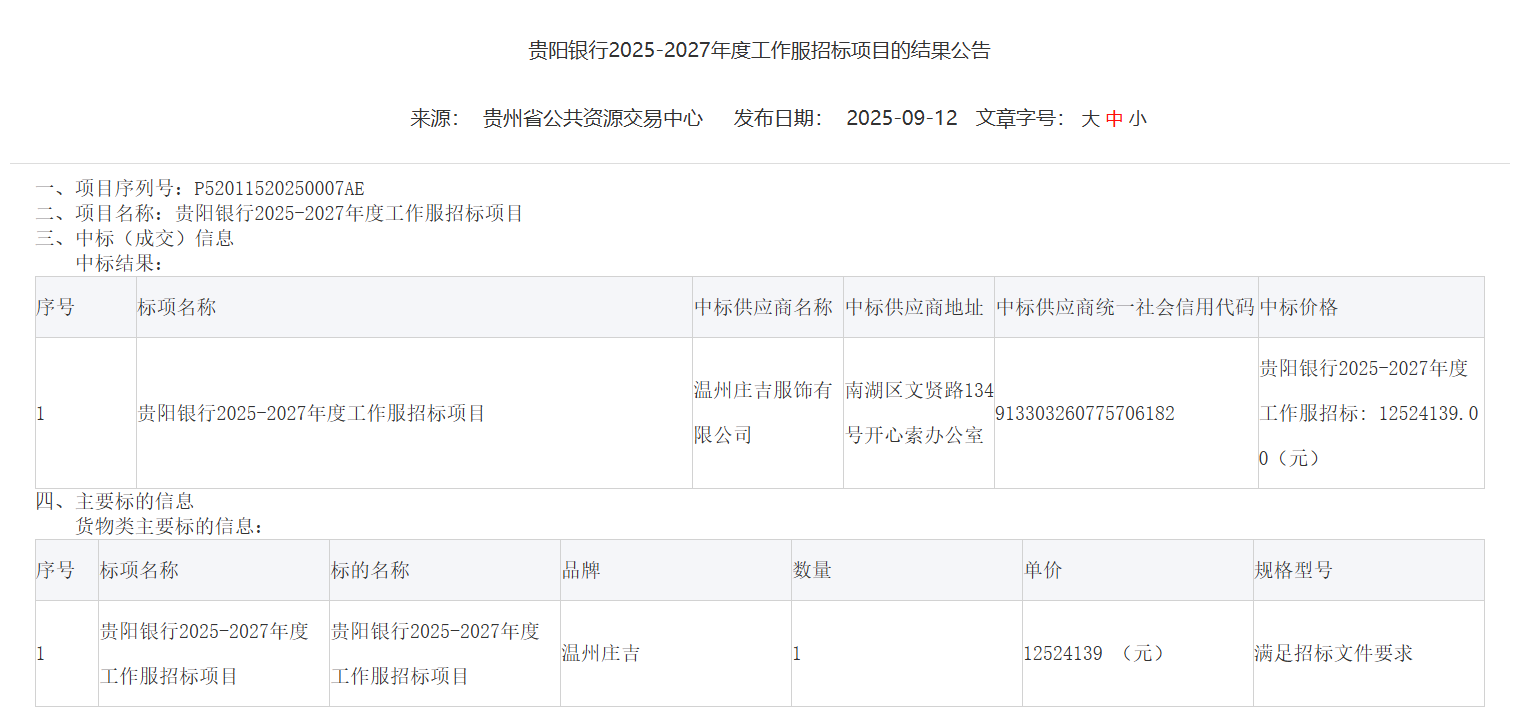Click the supplier address 南湖区文贤路134号 cell
The width and height of the screenshot is (1519, 709).
(918, 413)
